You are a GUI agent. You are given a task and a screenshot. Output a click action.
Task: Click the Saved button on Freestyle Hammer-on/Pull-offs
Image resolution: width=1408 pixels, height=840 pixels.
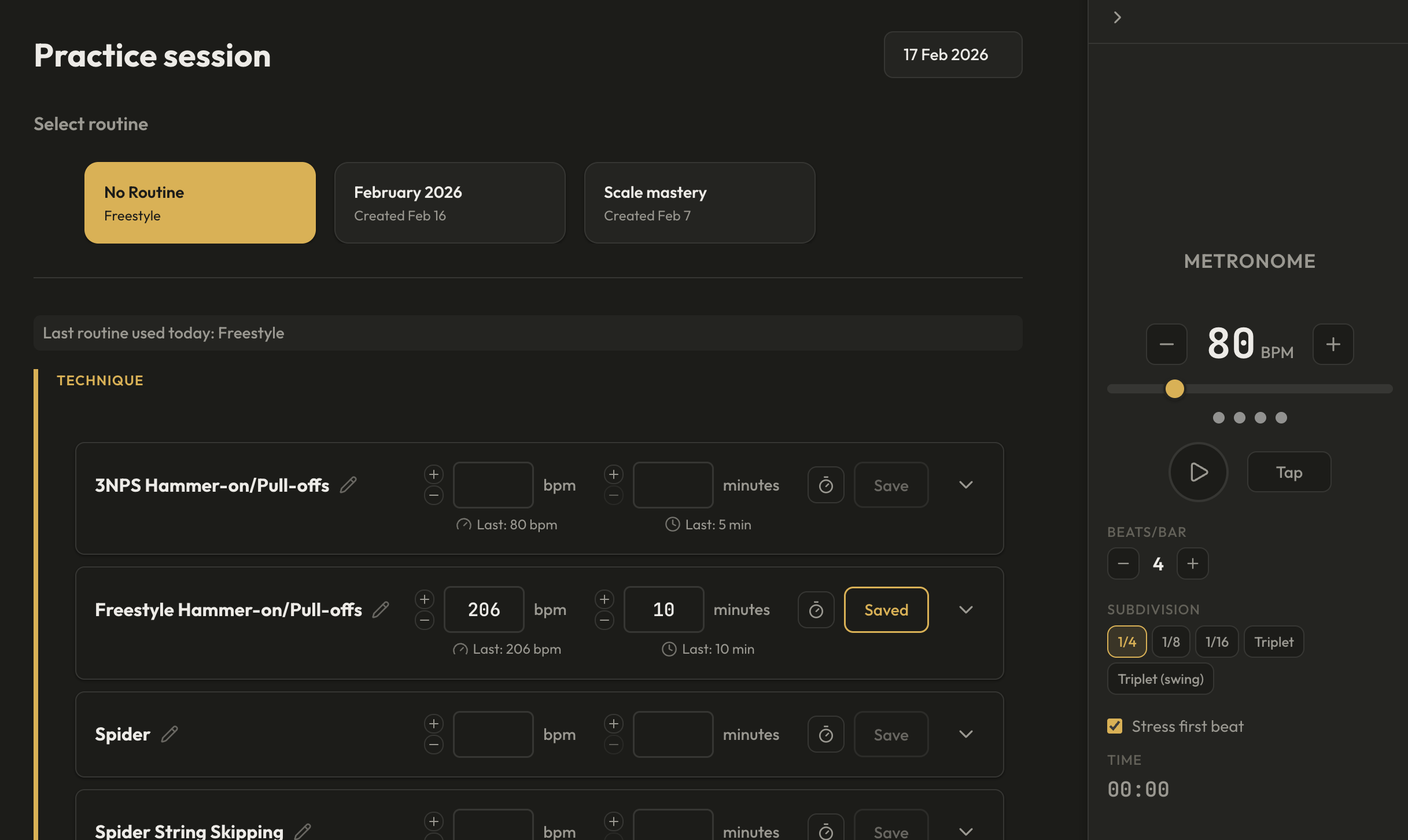pos(886,610)
